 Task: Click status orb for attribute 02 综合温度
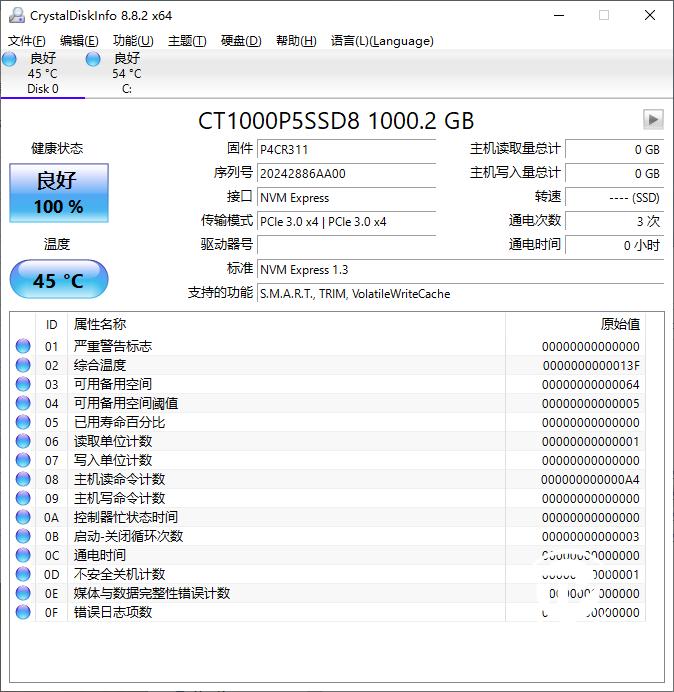point(23,365)
